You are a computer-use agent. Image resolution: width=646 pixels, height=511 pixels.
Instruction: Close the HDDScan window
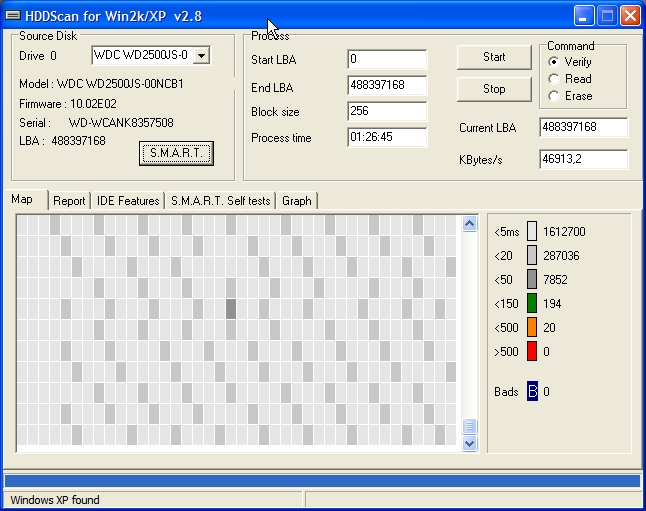click(x=630, y=16)
